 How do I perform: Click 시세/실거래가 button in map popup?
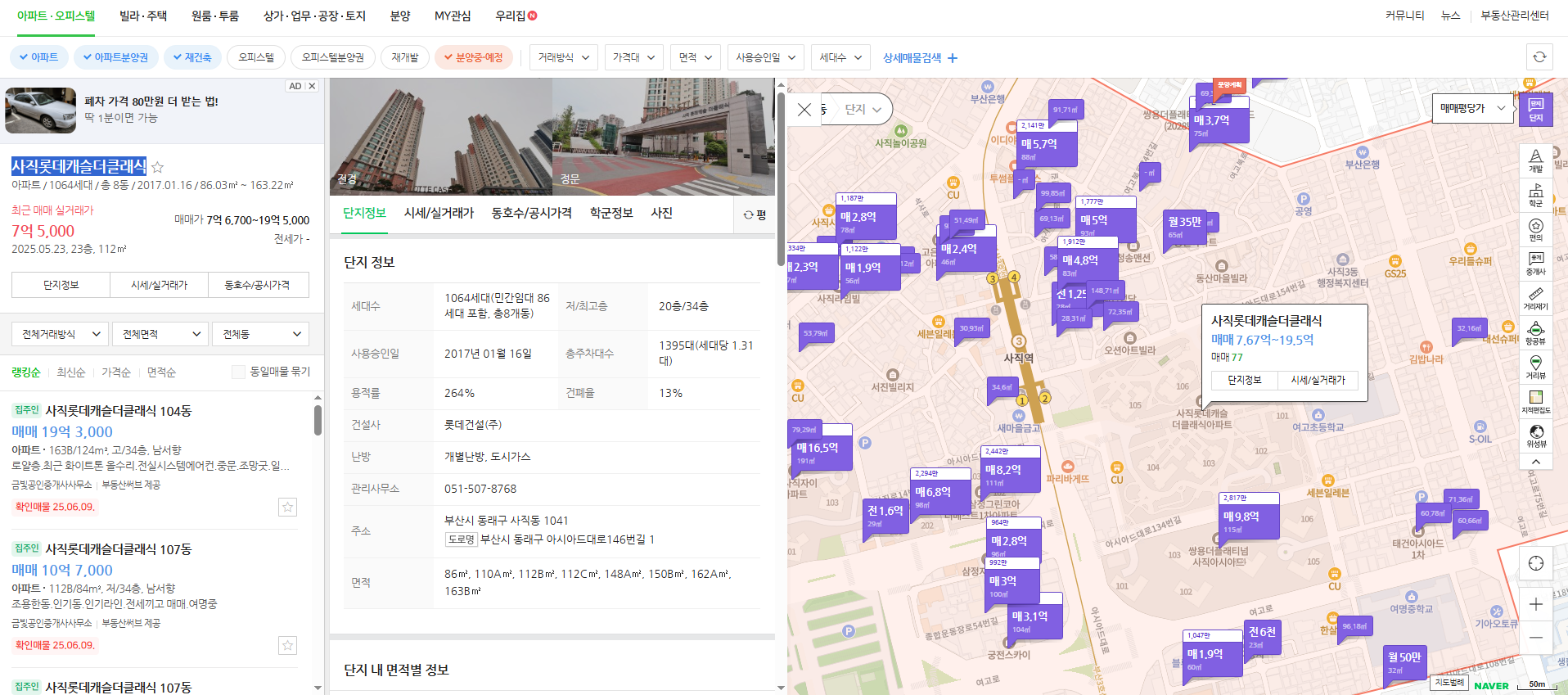(1318, 380)
